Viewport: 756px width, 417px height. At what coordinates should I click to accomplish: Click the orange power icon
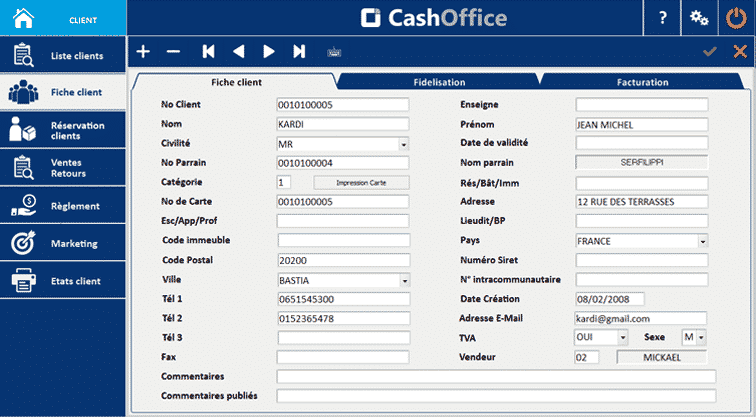[x=736, y=18]
